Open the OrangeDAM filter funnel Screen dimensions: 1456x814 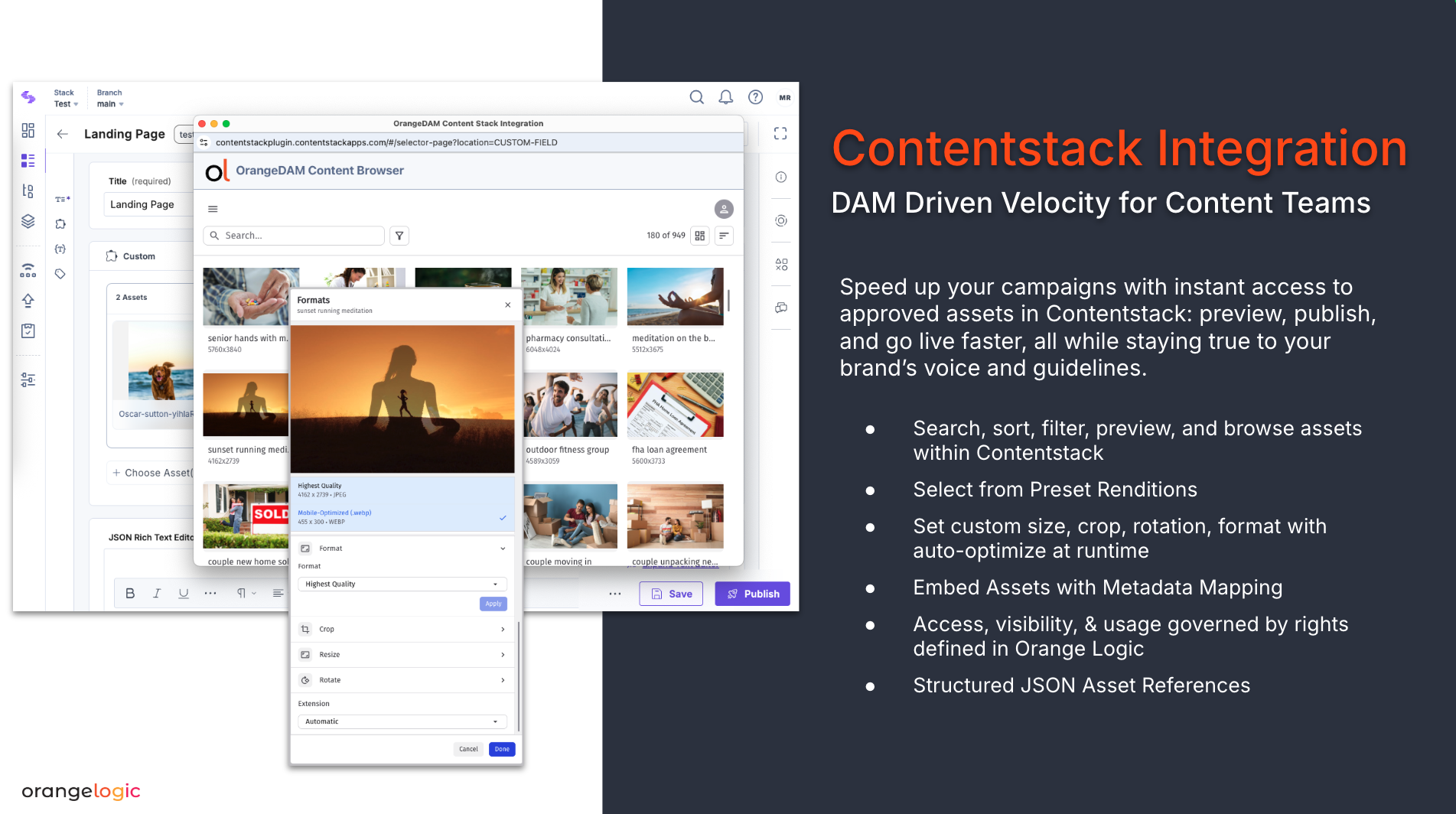tap(399, 236)
